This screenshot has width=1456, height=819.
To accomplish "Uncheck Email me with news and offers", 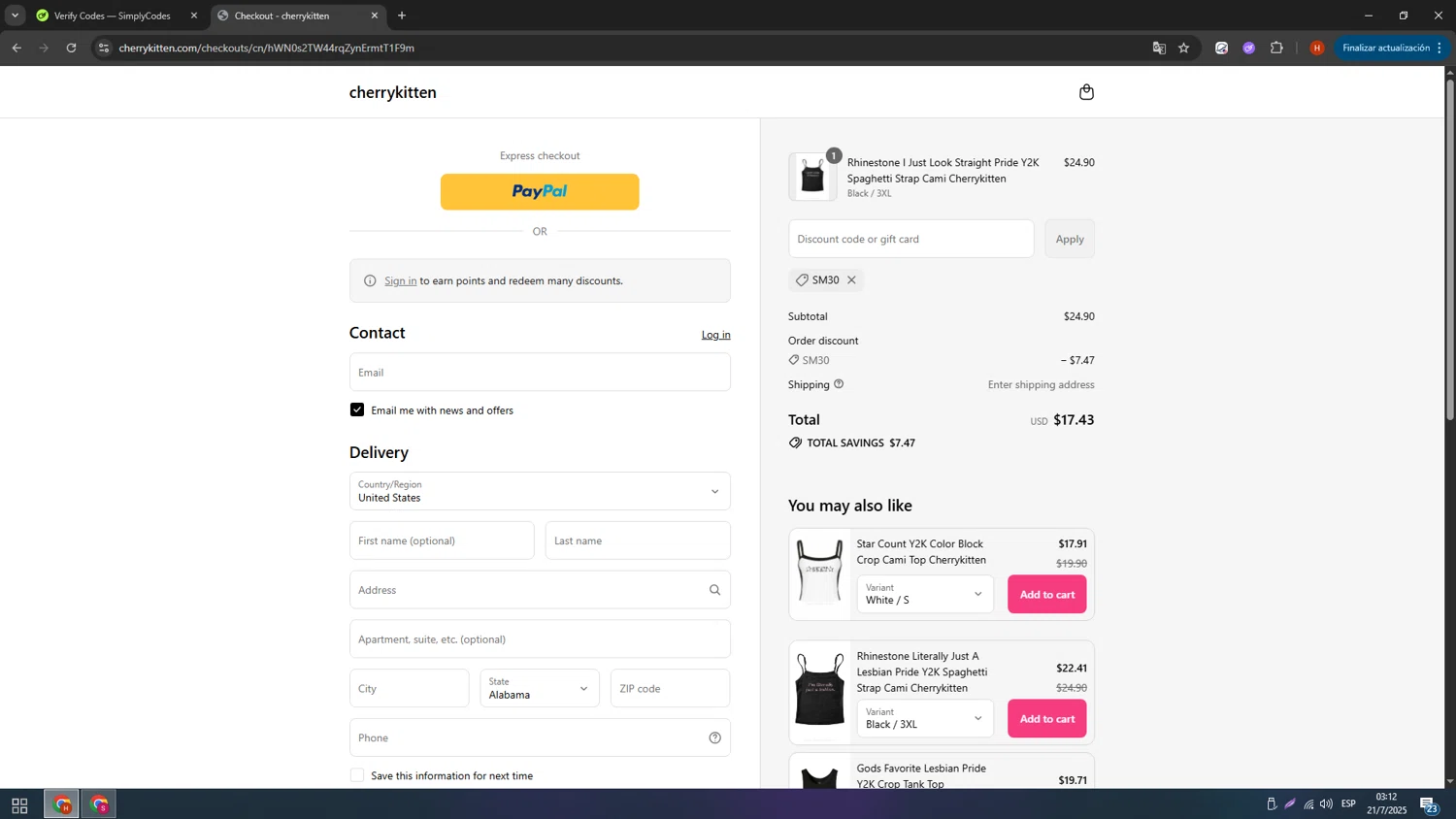I will pyautogui.click(x=357, y=410).
